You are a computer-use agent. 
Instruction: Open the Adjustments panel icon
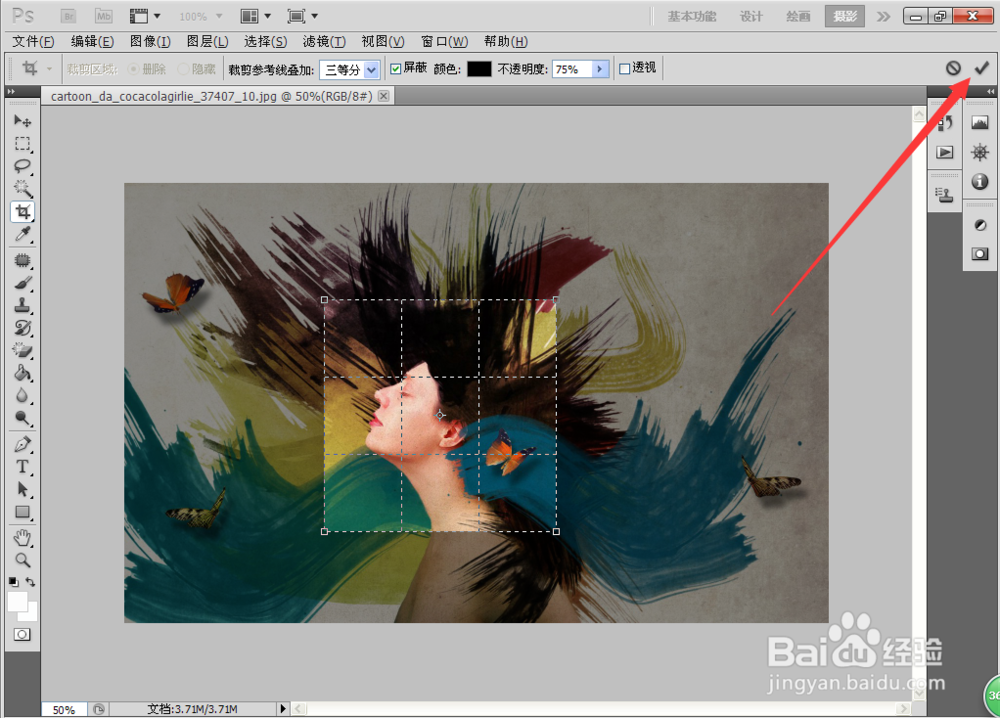coord(980,225)
